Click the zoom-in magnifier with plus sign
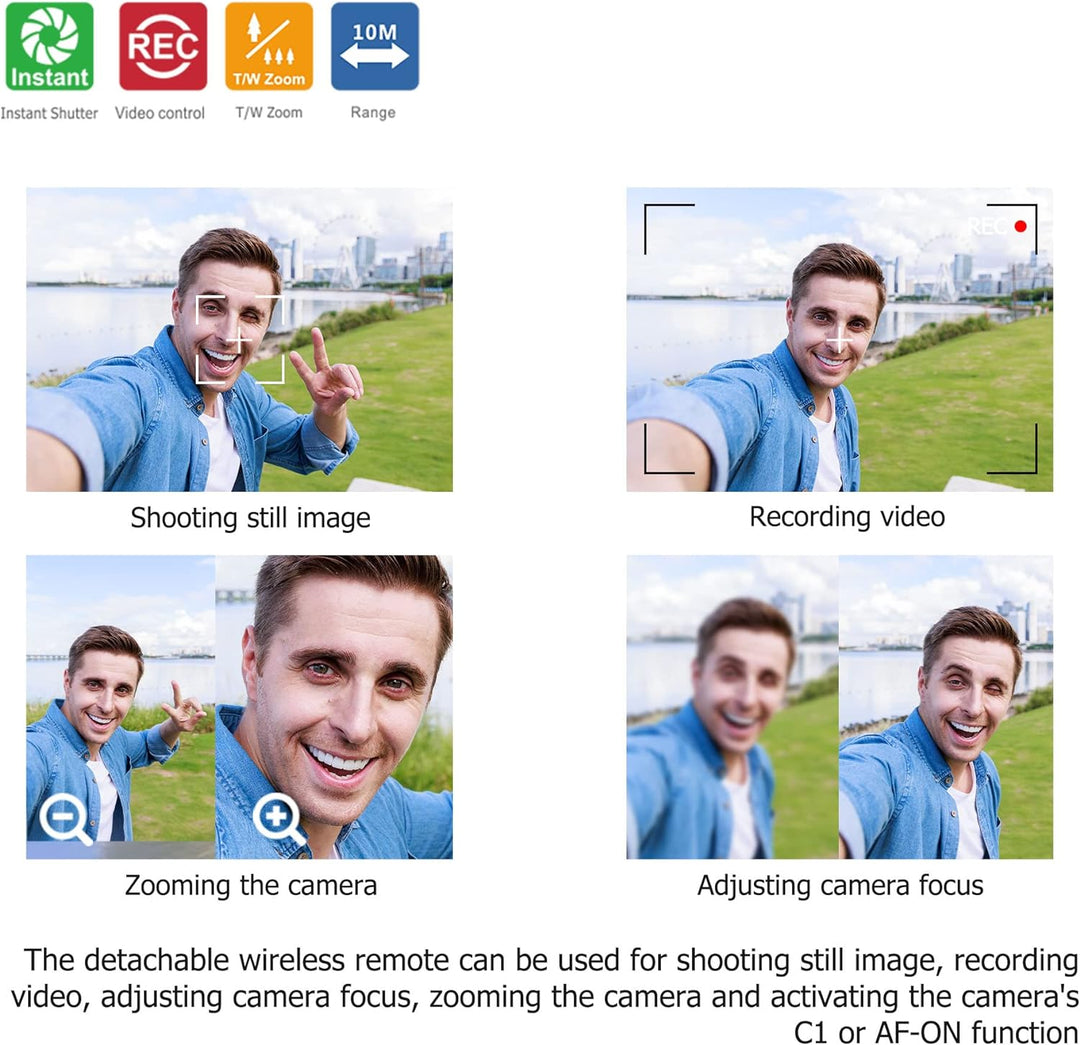Screen dimensions: 1080x1045 tap(278, 820)
